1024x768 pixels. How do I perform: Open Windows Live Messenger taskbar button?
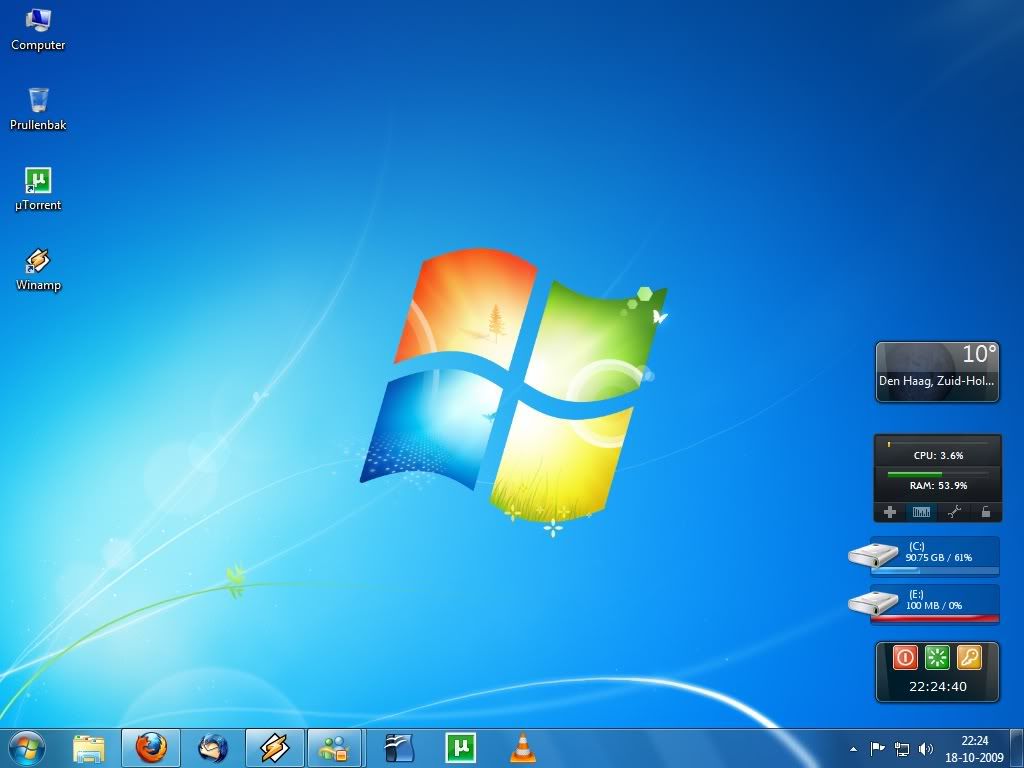[x=336, y=748]
